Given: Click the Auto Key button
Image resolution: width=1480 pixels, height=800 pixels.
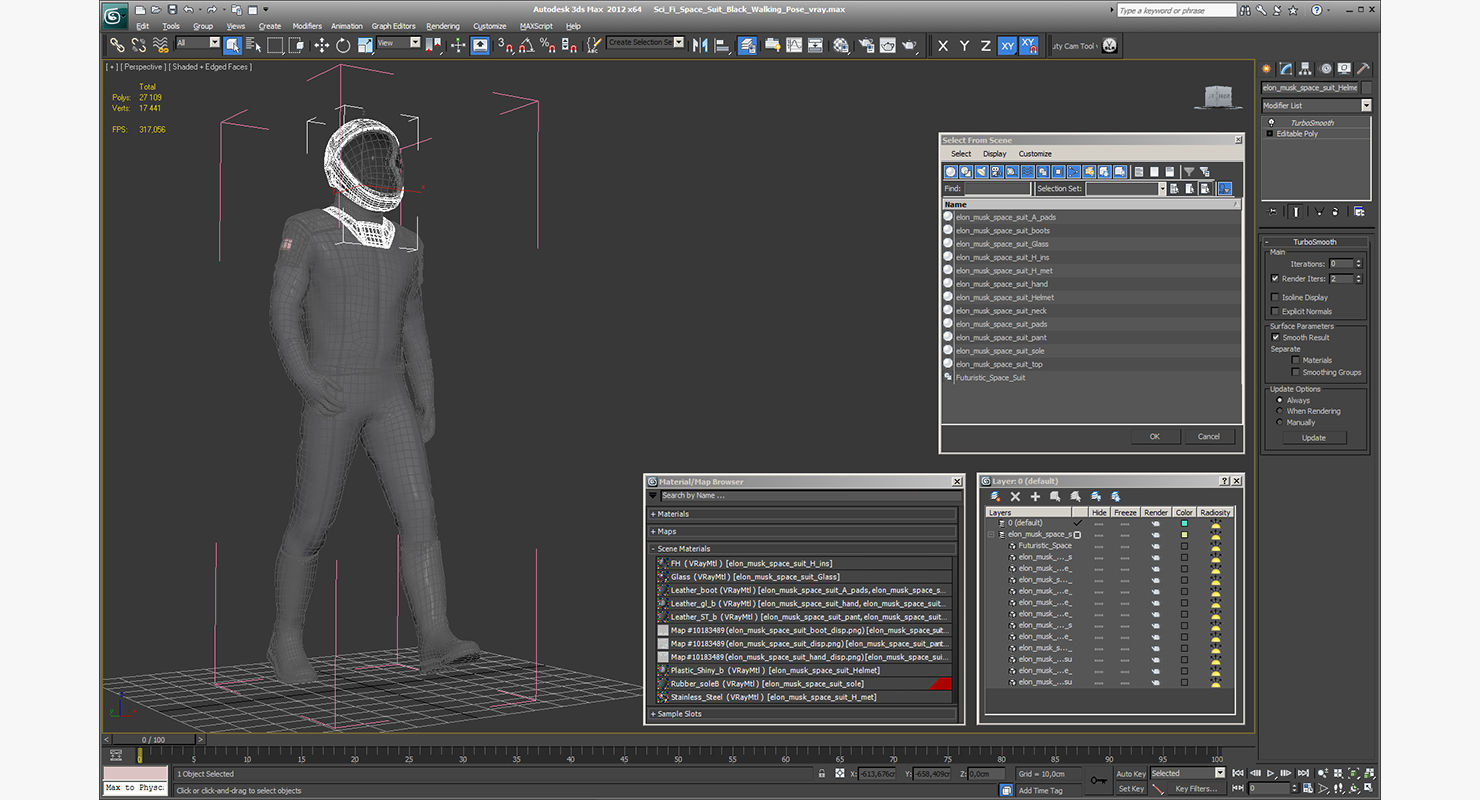Looking at the screenshot, I should tap(1130, 774).
